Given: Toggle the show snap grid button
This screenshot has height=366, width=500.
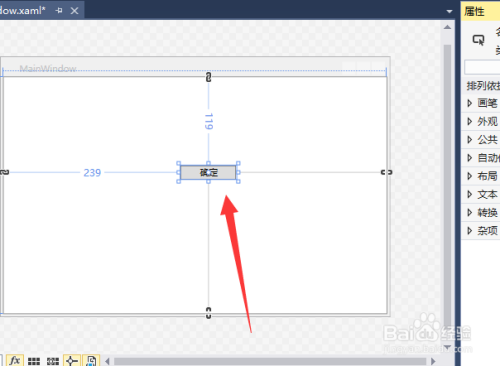Looking at the screenshot, I should [x=34, y=361].
